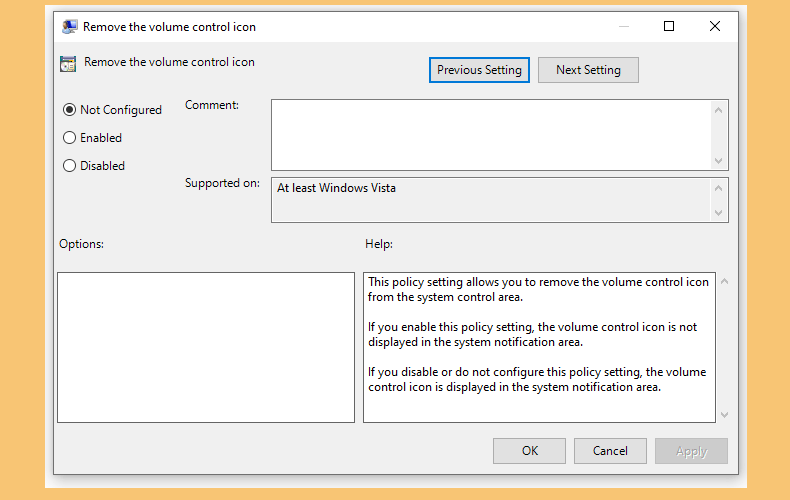The width and height of the screenshot is (790, 500).
Task: Click the empty Options panel
Action: point(206,347)
